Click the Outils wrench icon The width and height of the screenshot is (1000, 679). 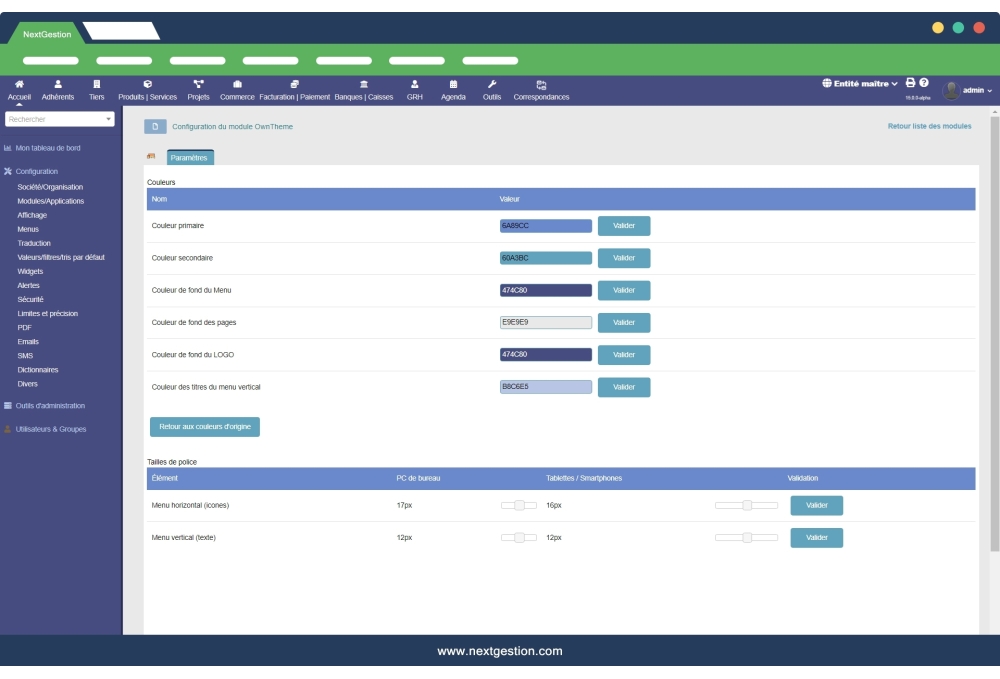[x=492, y=84]
